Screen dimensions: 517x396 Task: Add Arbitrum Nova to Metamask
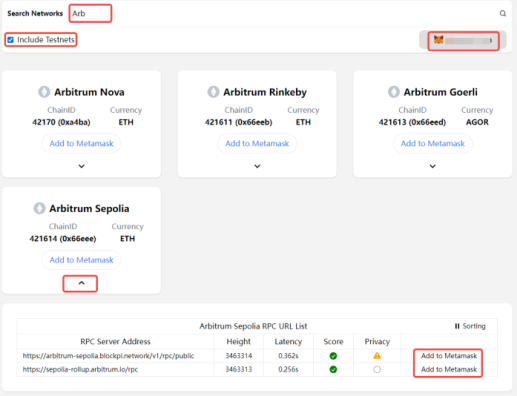(81, 144)
